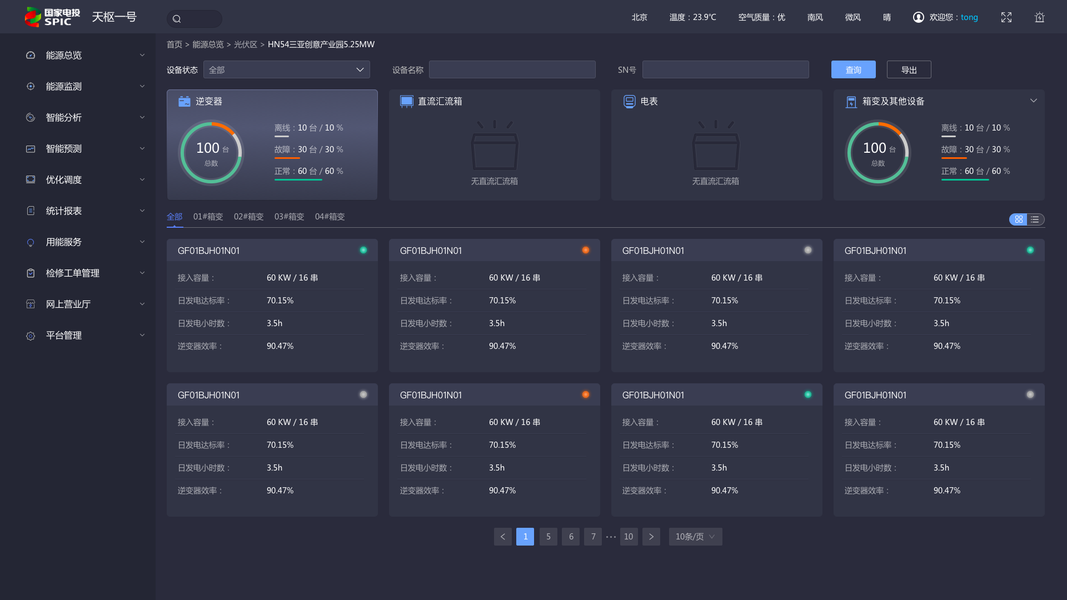Click the 逆变器 donut progress ring
The height and width of the screenshot is (600, 1067).
pos(211,152)
